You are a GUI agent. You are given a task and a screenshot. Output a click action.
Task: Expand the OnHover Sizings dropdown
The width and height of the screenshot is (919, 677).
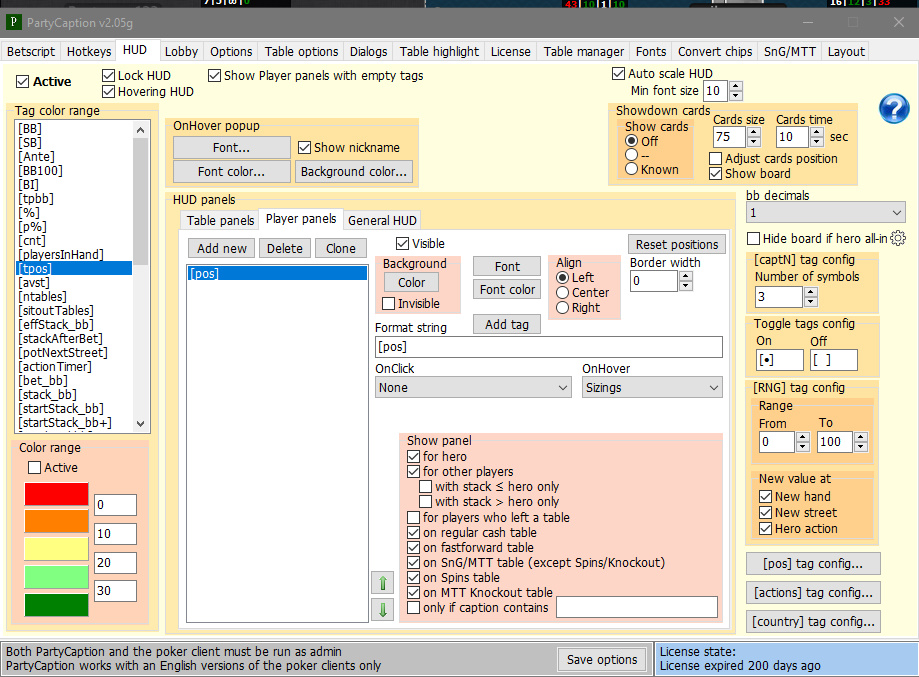pyautogui.click(x=652, y=387)
